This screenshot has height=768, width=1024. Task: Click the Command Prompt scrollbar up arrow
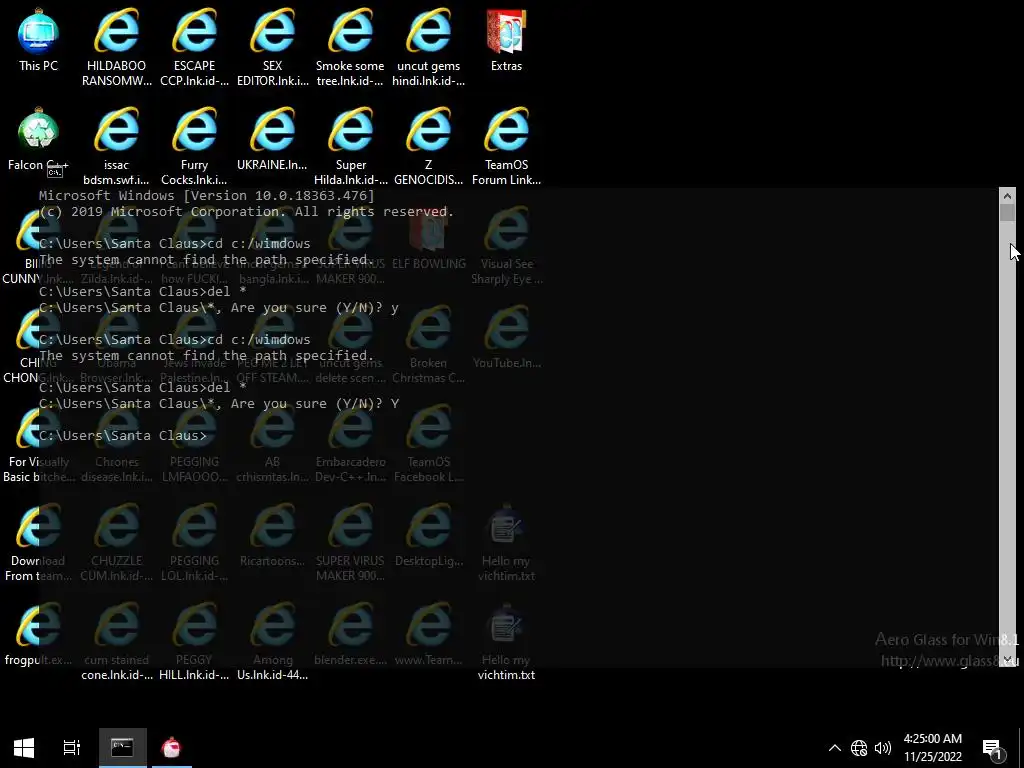tap(1007, 195)
